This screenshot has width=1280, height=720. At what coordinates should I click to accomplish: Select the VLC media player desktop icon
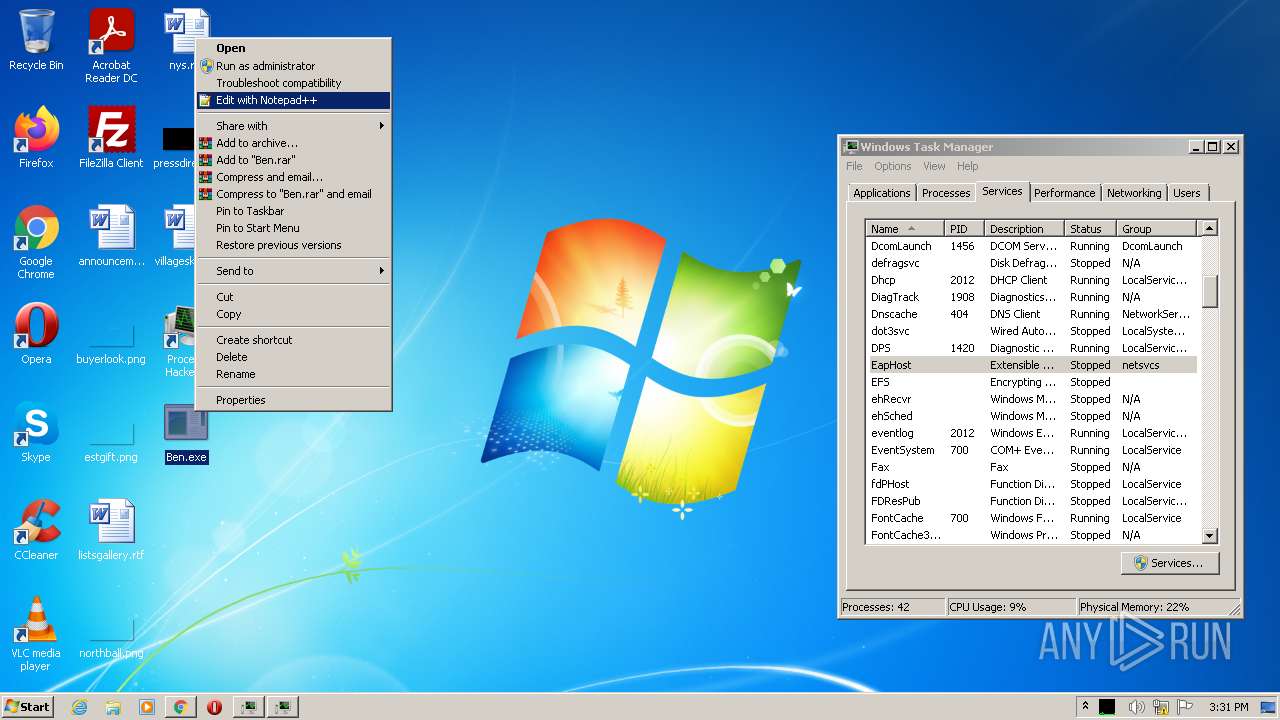pos(36,634)
